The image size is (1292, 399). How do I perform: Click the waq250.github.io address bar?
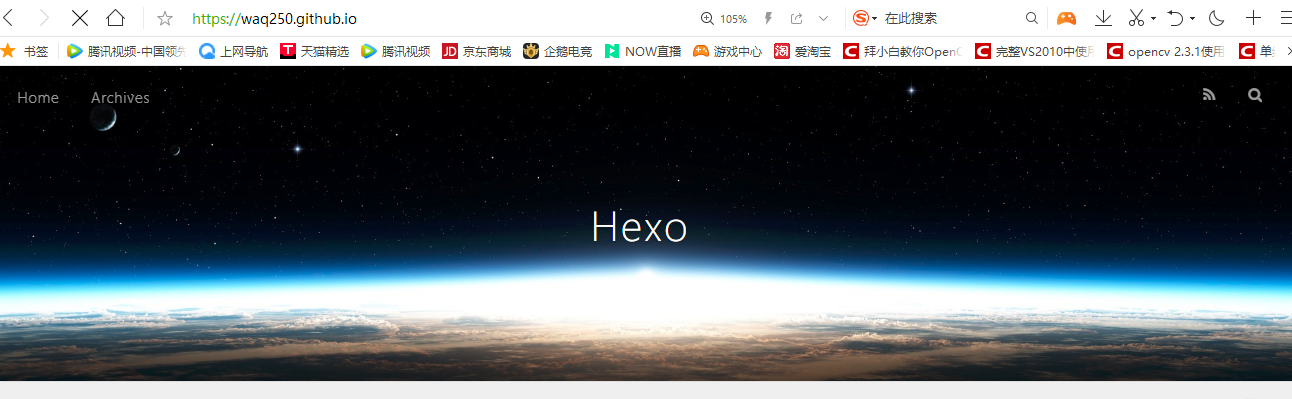pyautogui.click(x=274, y=18)
